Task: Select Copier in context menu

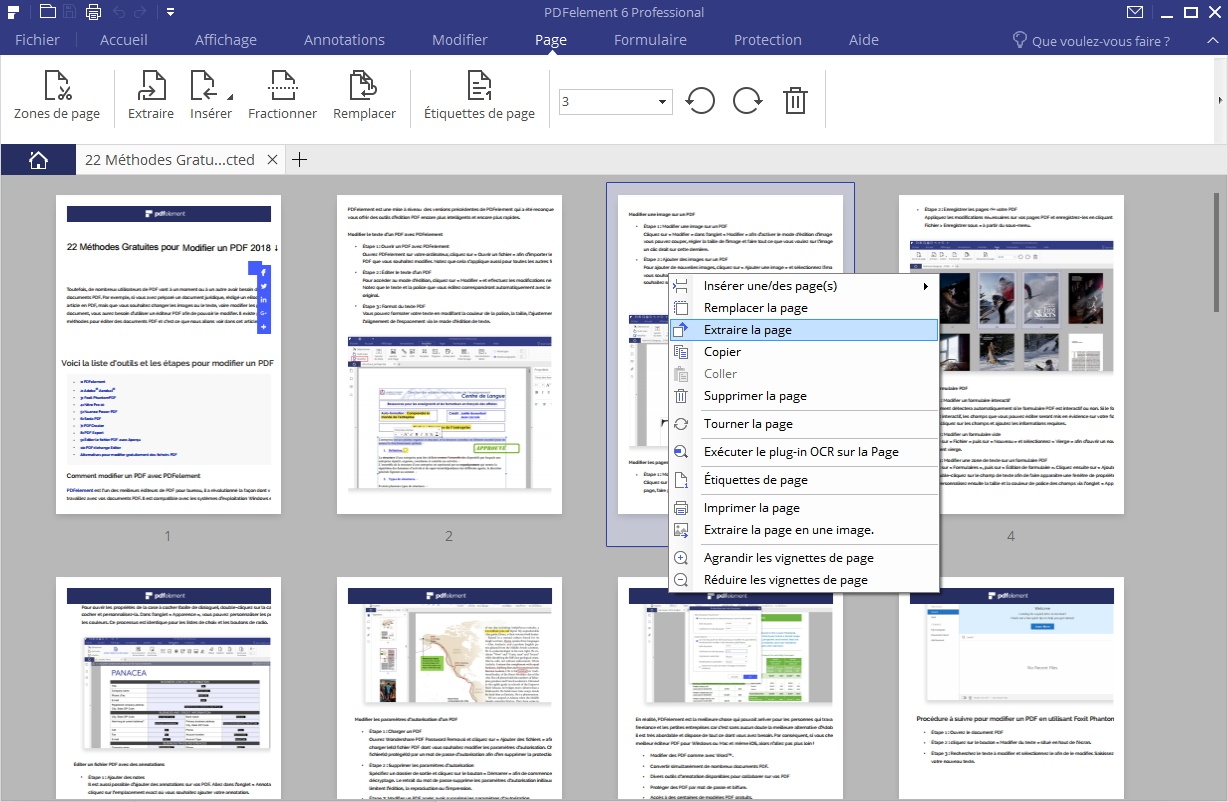Action: click(804, 352)
